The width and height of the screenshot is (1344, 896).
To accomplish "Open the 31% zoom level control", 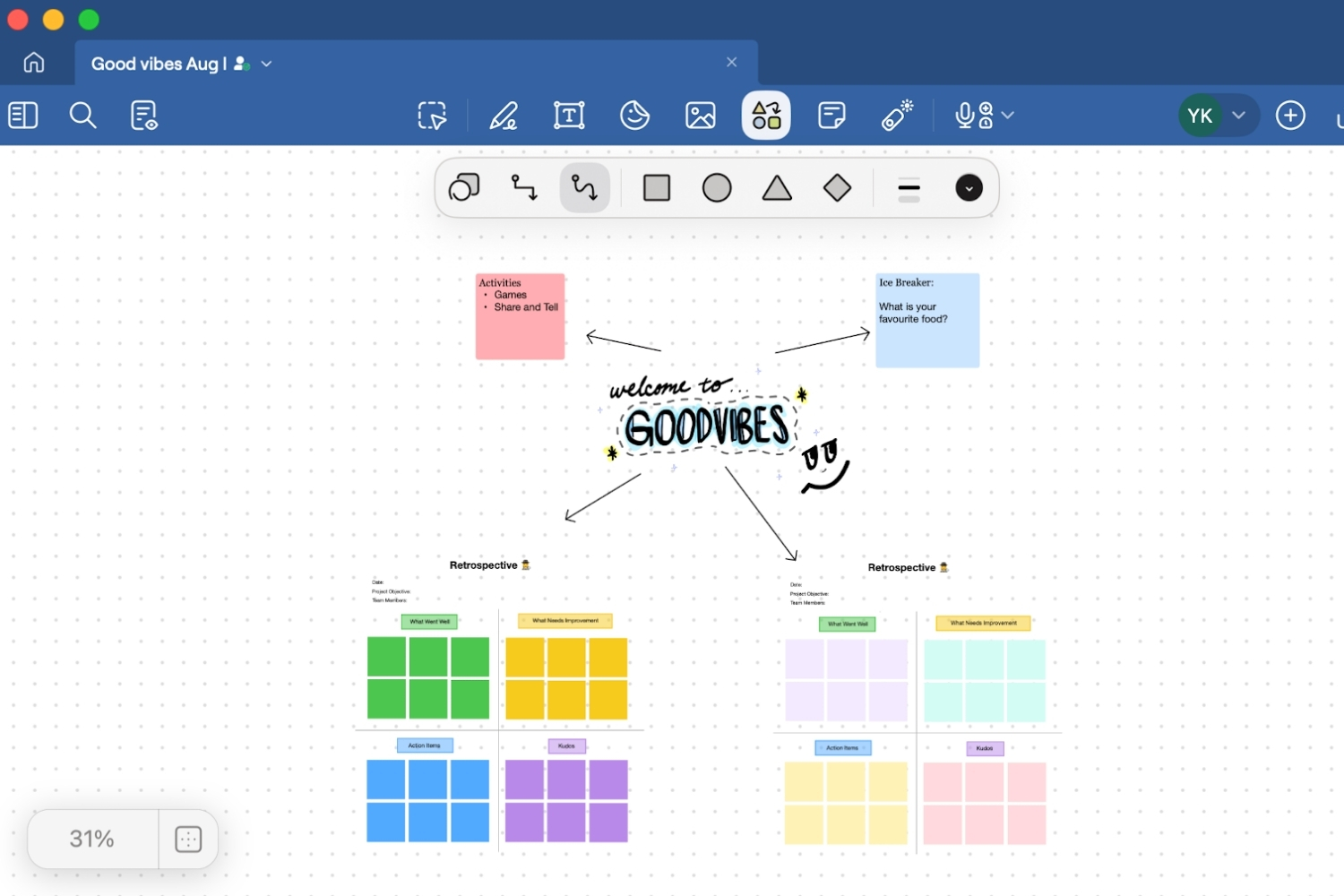I will tap(92, 839).
